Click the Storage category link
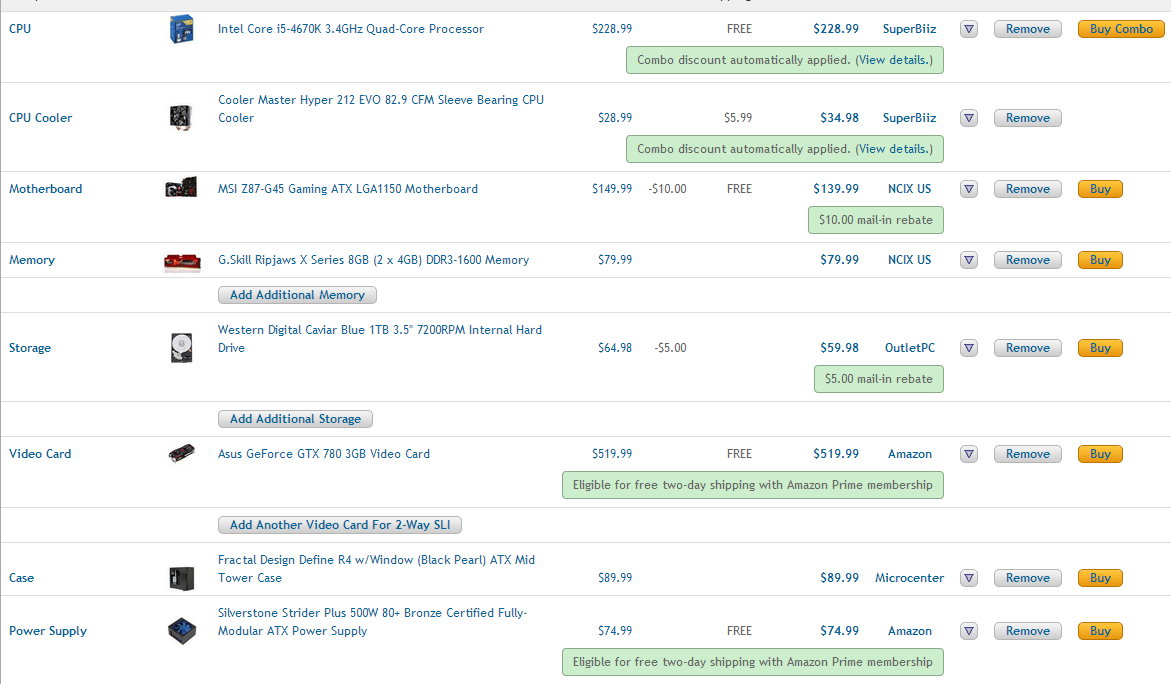 tap(30, 348)
